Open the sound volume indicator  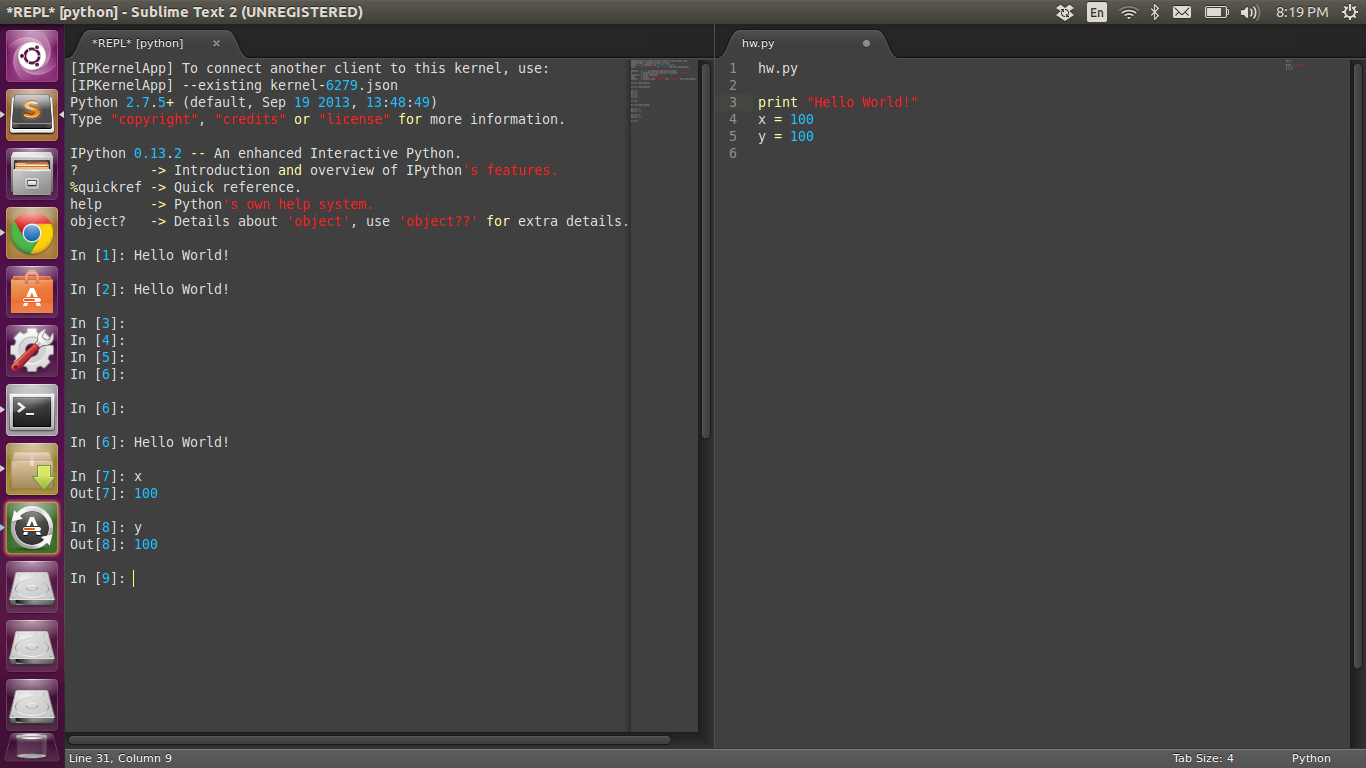1249,12
